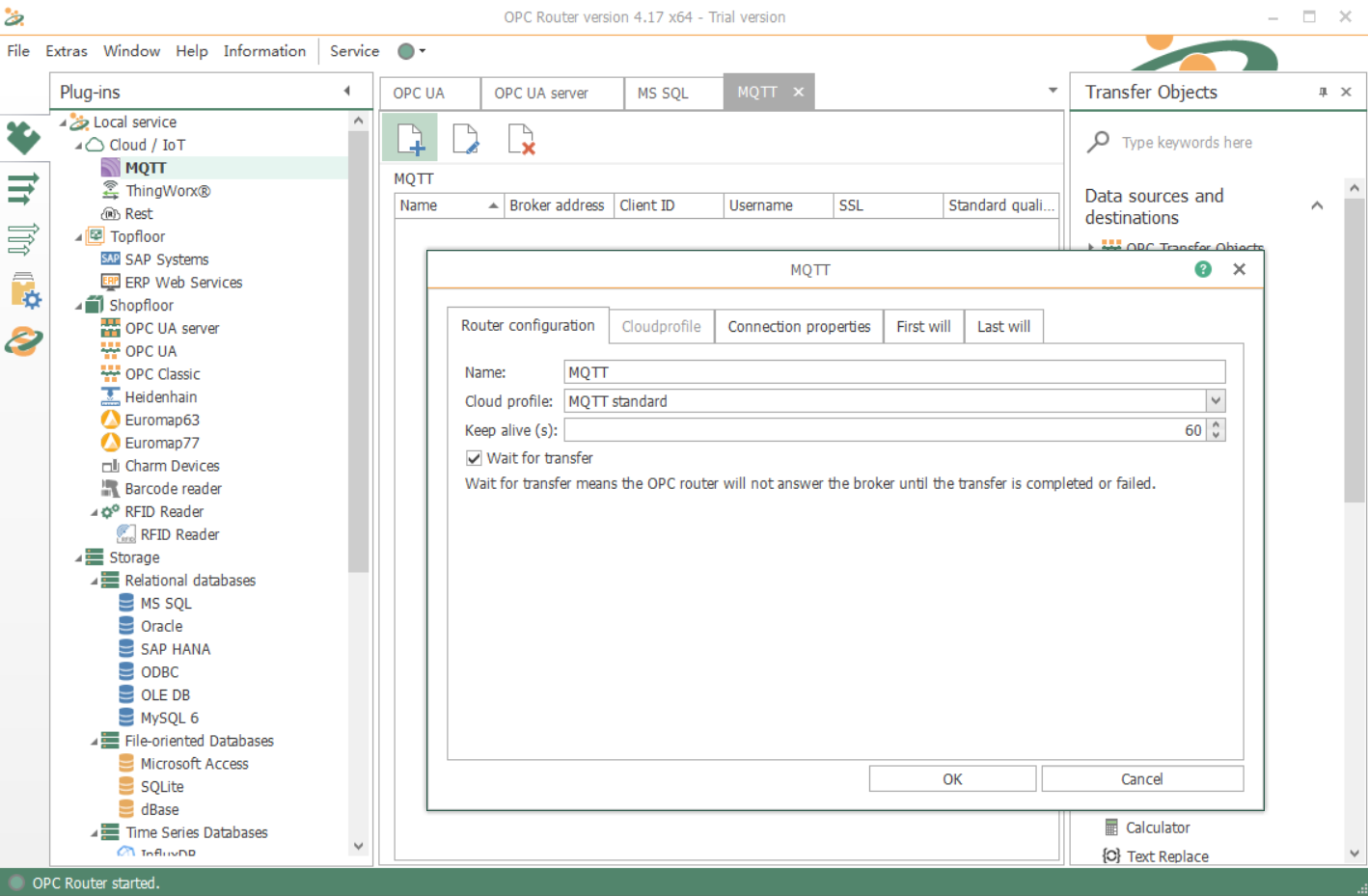Open the Cloud profile dropdown
Image resolution: width=1368 pixels, height=896 pixels.
coord(1216,401)
